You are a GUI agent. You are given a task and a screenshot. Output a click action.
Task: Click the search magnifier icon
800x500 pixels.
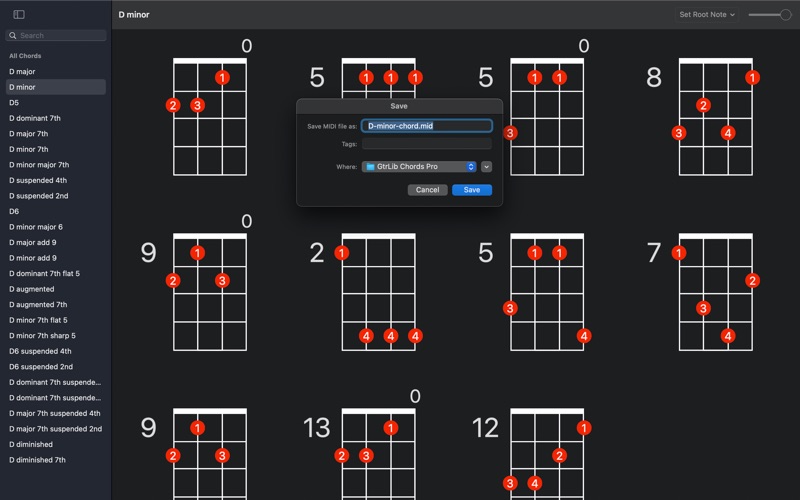pyautogui.click(x=14, y=35)
